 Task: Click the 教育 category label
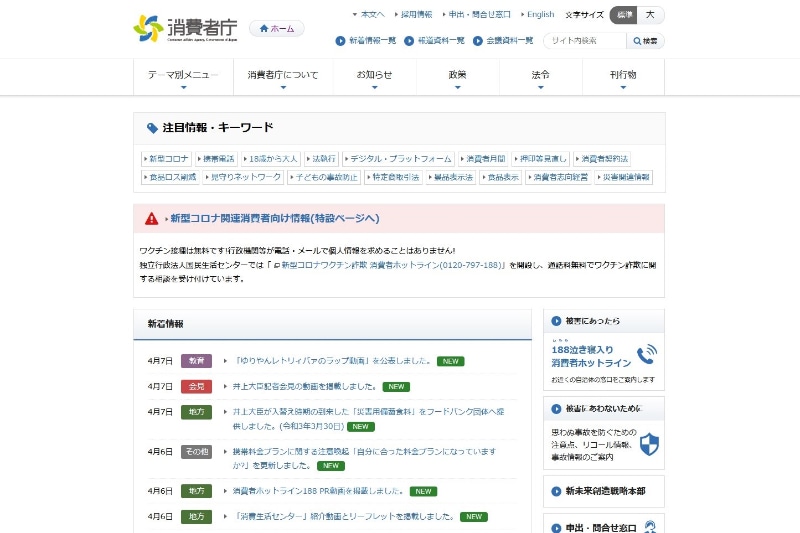point(196,361)
